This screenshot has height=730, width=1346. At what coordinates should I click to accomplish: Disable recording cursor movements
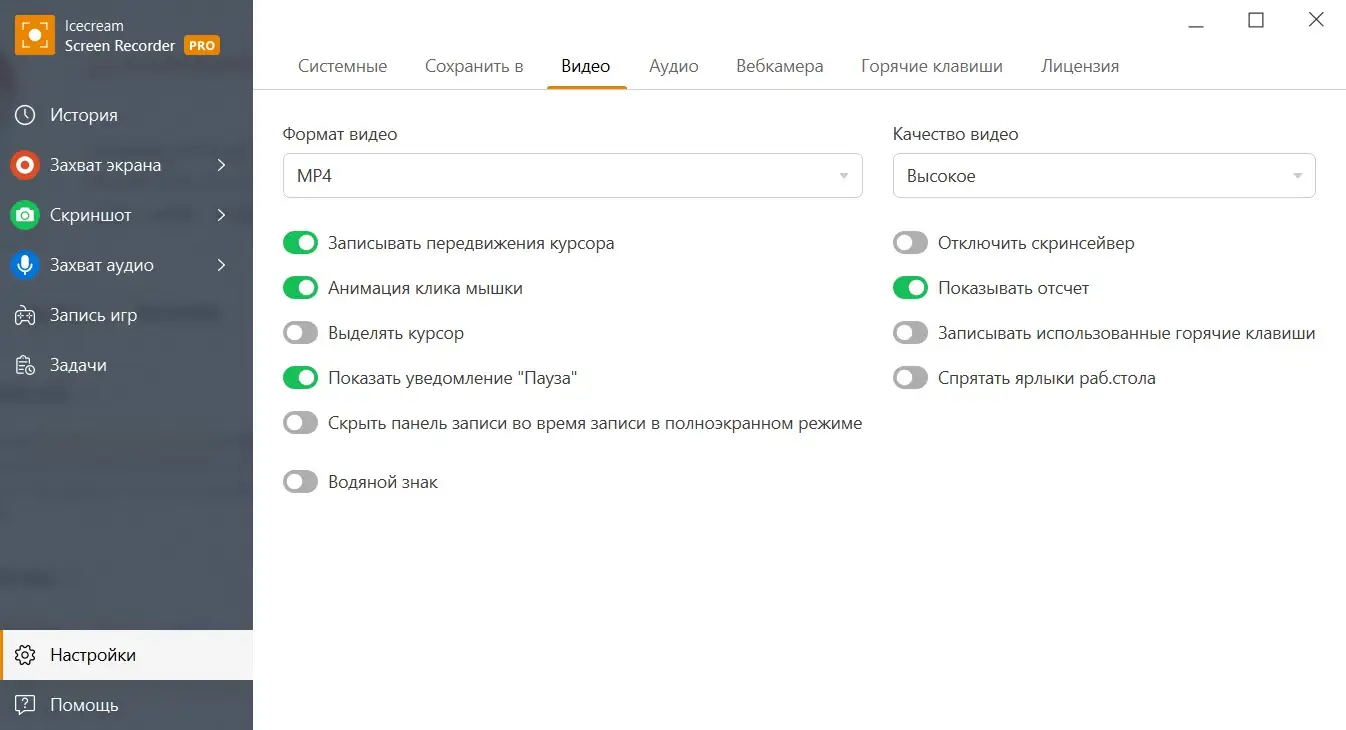tap(300, 242)
